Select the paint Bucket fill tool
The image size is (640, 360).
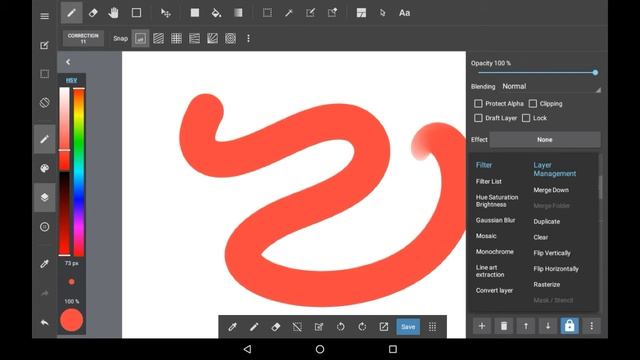(x=216, y=13)
